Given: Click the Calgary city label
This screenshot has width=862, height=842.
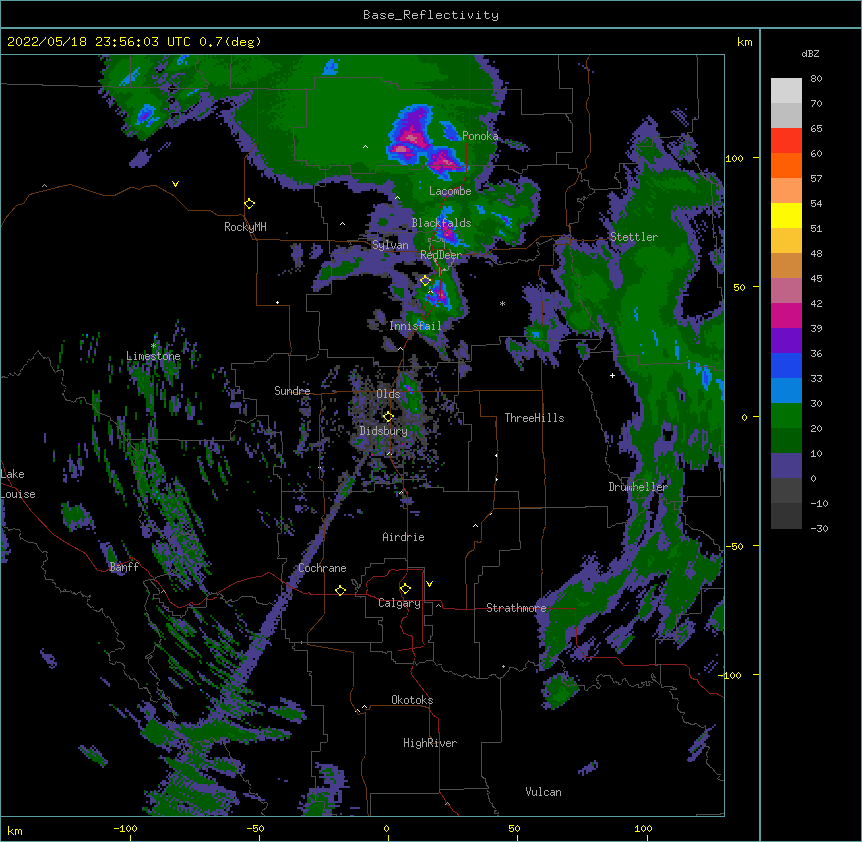Looking at the screenshot, I should [x=399, y=603].
